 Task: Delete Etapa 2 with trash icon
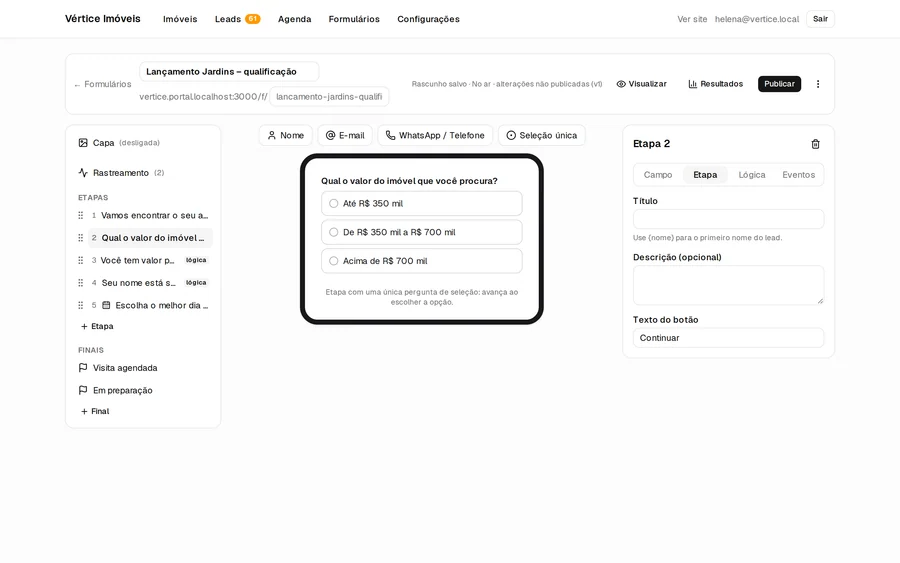click(815, 144)
